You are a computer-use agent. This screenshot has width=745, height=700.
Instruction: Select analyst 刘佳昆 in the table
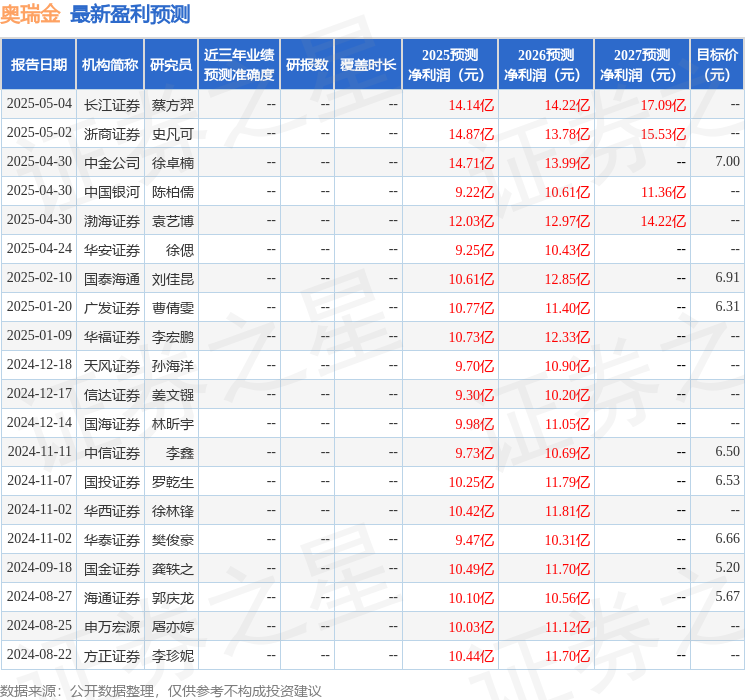point(172,278)
